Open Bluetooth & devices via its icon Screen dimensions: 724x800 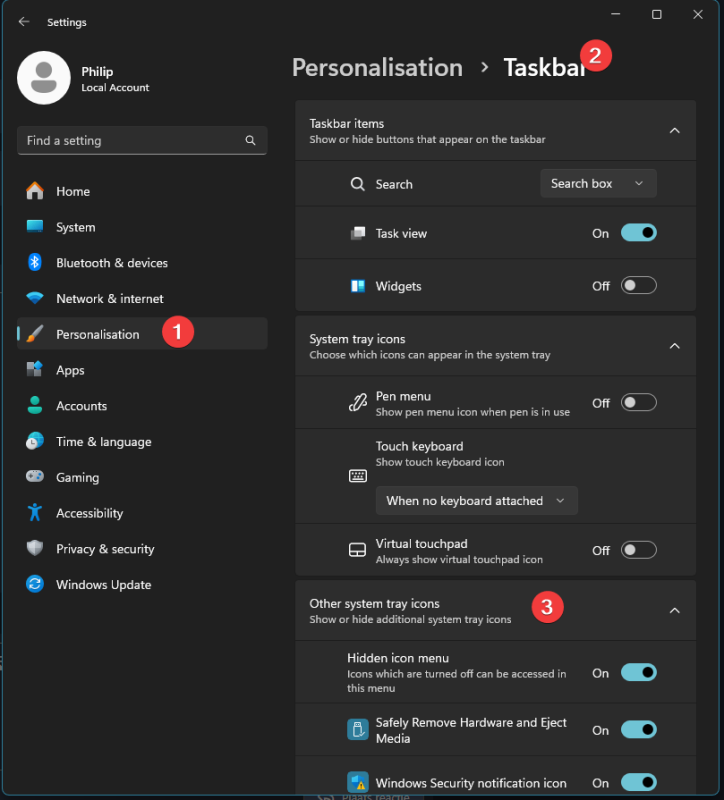coord(35,263)
